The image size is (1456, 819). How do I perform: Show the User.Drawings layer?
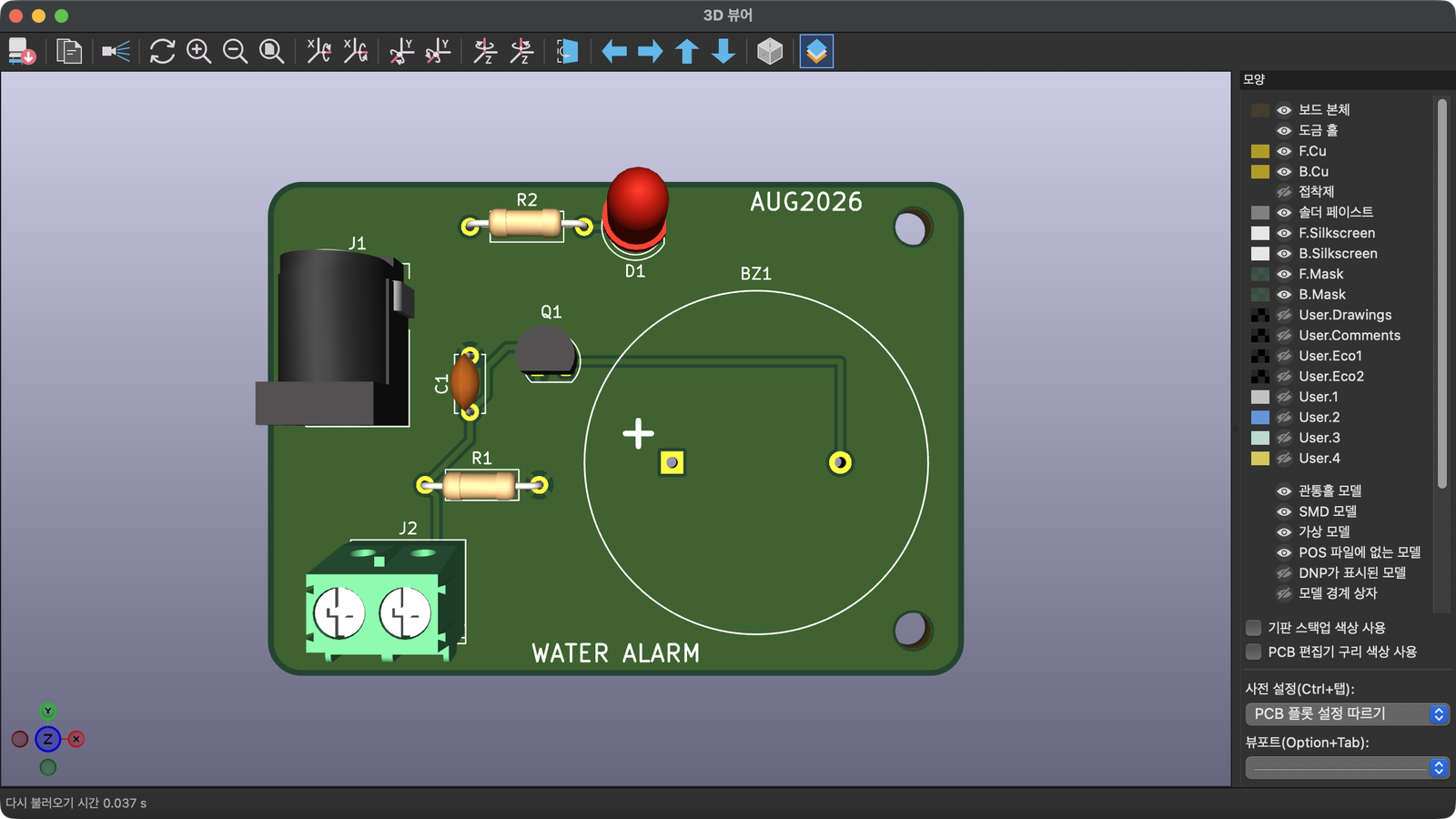click(x=1284, y=315)
